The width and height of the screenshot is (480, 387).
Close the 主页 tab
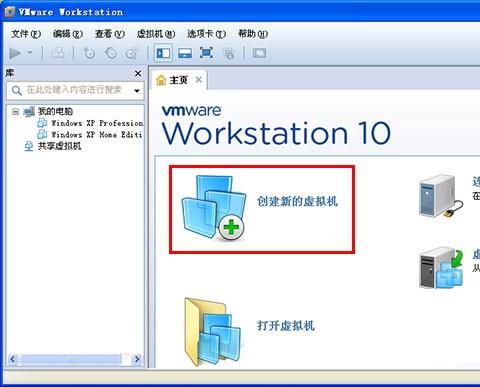pos(199,80)
